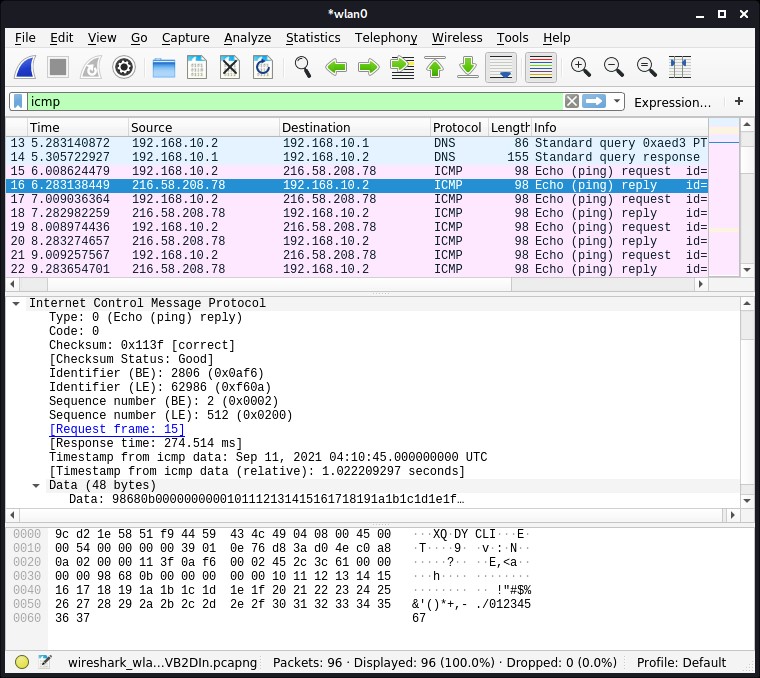
Task: Toggle auto scroll during live capture
Action: (501, 67)
